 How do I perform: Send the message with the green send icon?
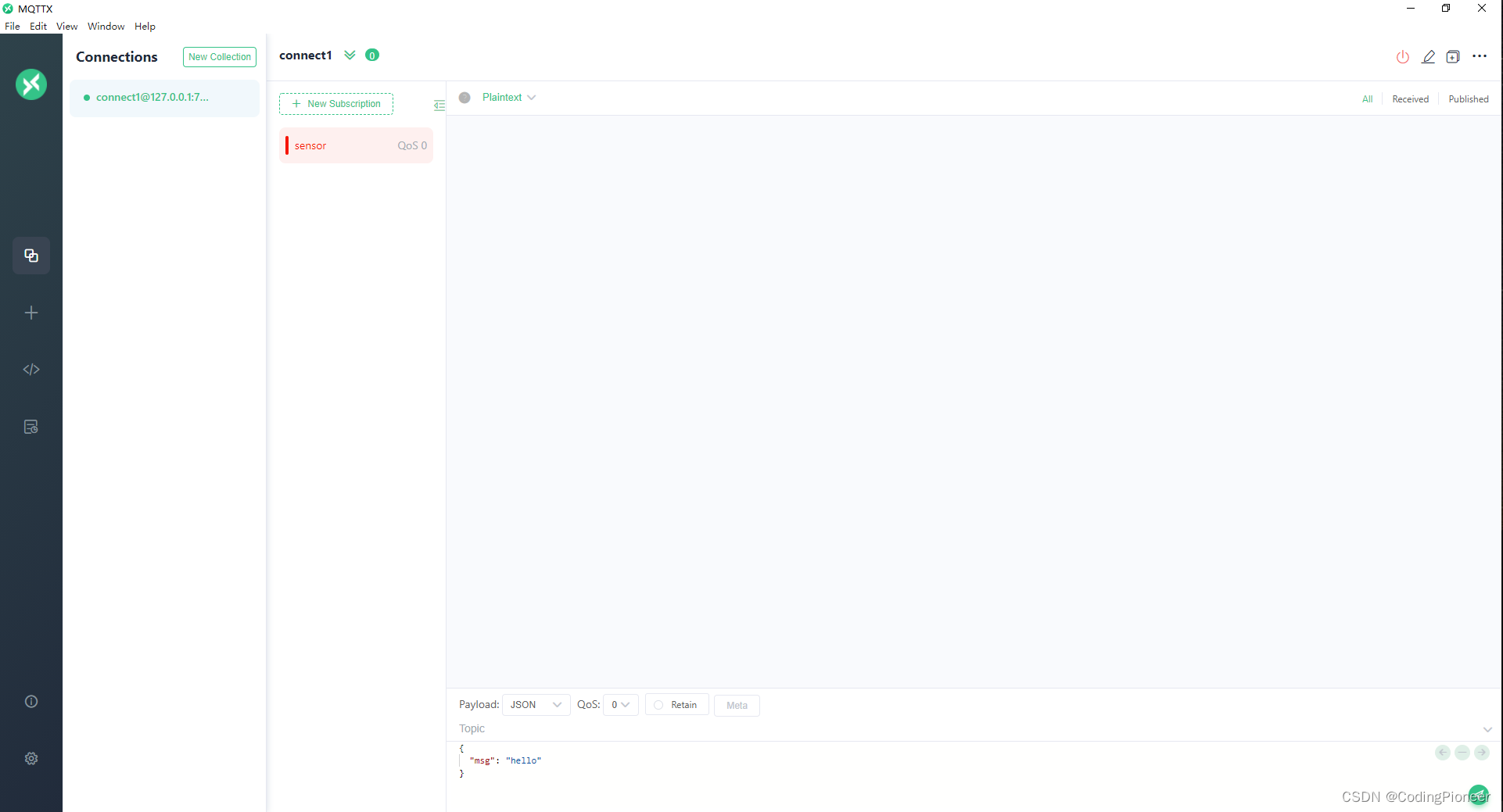[x=1479, y=795]
